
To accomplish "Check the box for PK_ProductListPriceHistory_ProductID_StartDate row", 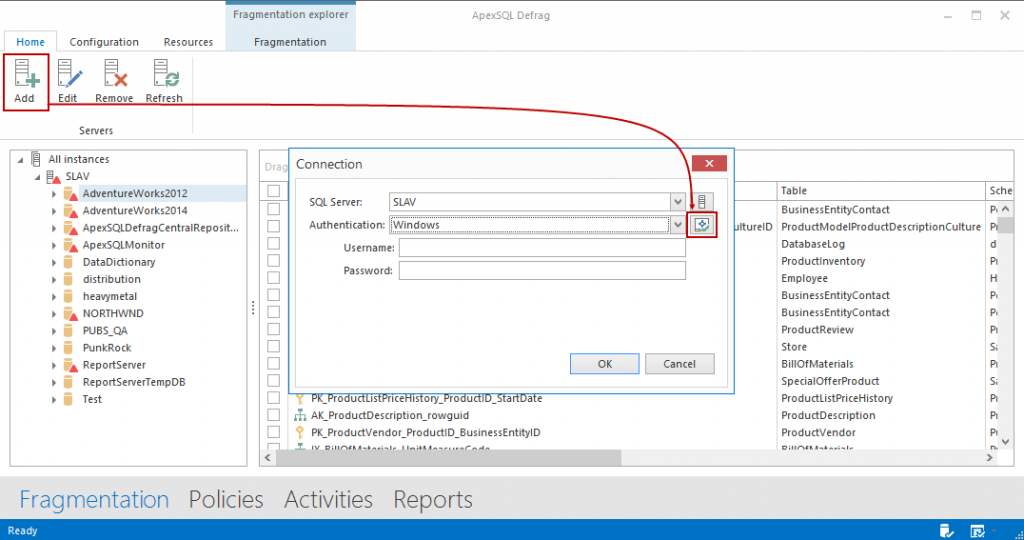I will pyautogui.click(x=274, y=398).
